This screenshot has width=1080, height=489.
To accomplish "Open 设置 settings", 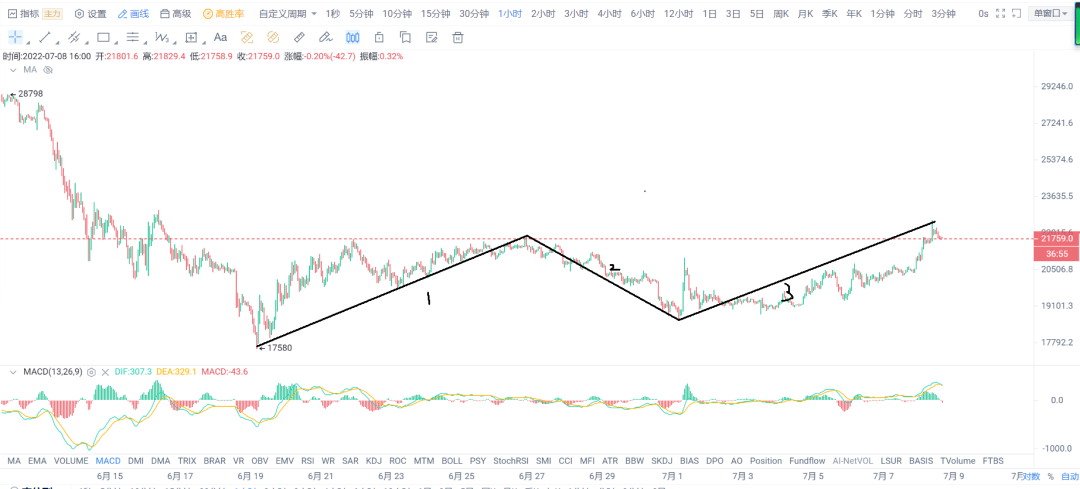I will [x=90, y=14].
